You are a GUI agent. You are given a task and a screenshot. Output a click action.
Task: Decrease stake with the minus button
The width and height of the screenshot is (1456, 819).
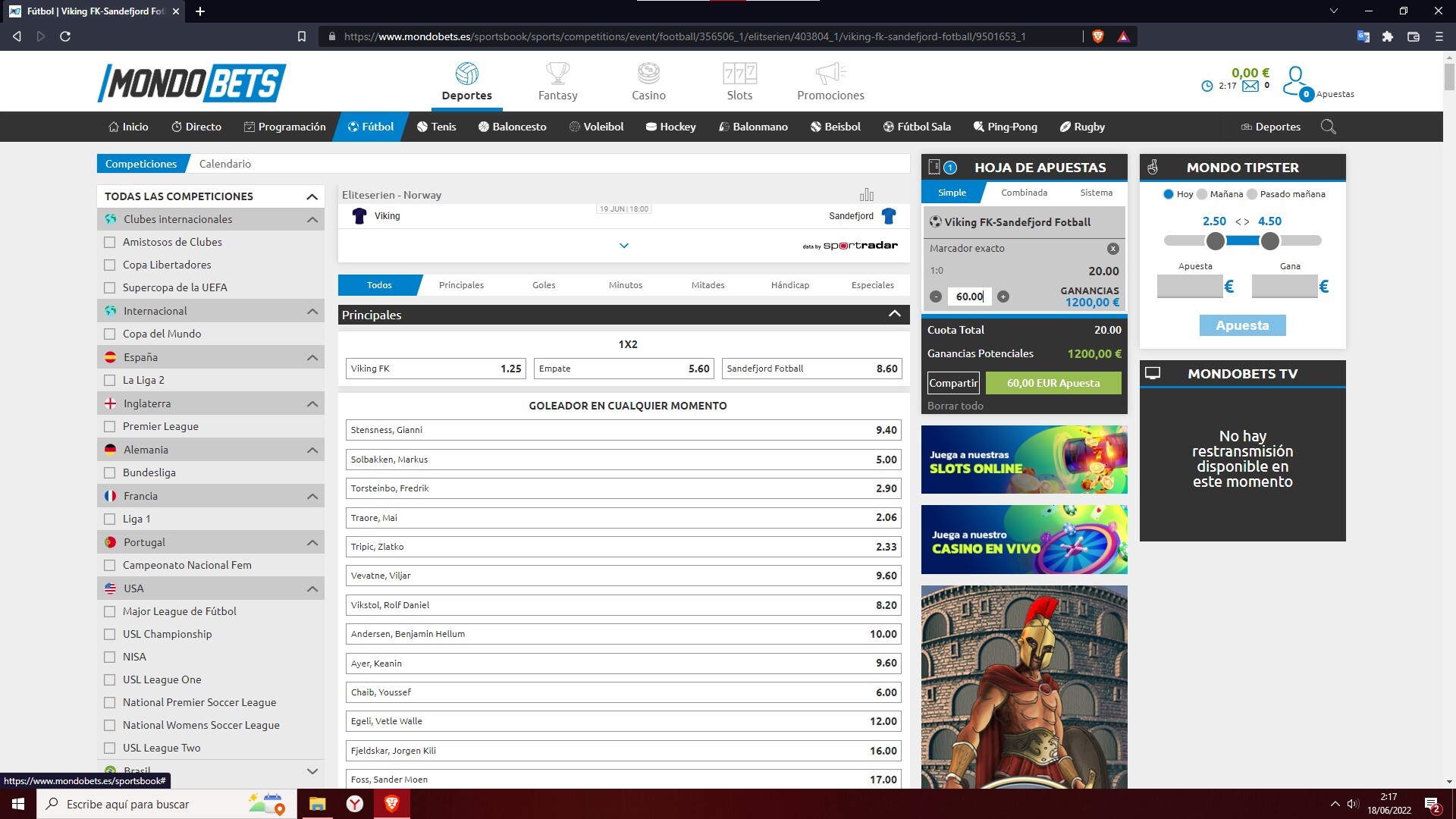click(x=936, y=297)
